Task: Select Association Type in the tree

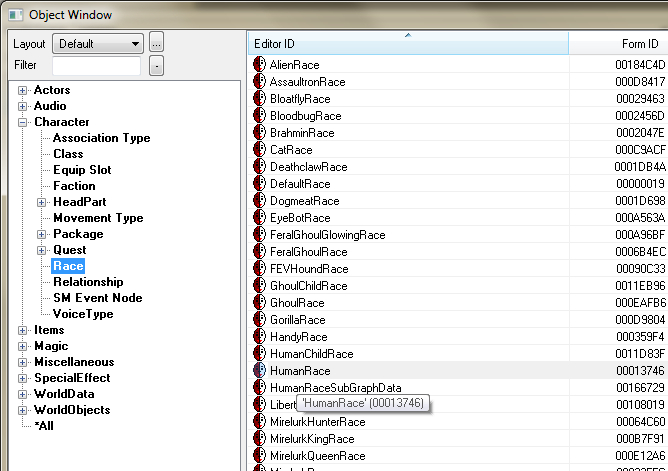Action: [101, 138]
